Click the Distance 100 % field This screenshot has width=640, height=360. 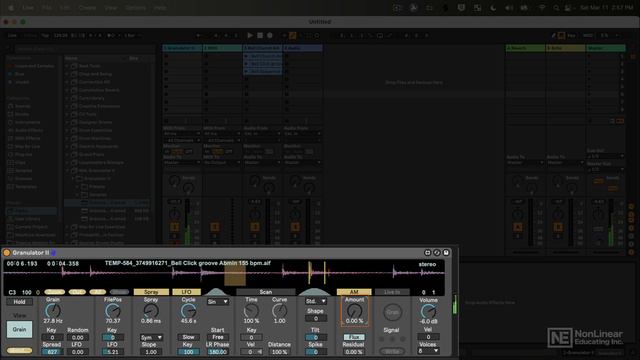click(x=279, y=352)
